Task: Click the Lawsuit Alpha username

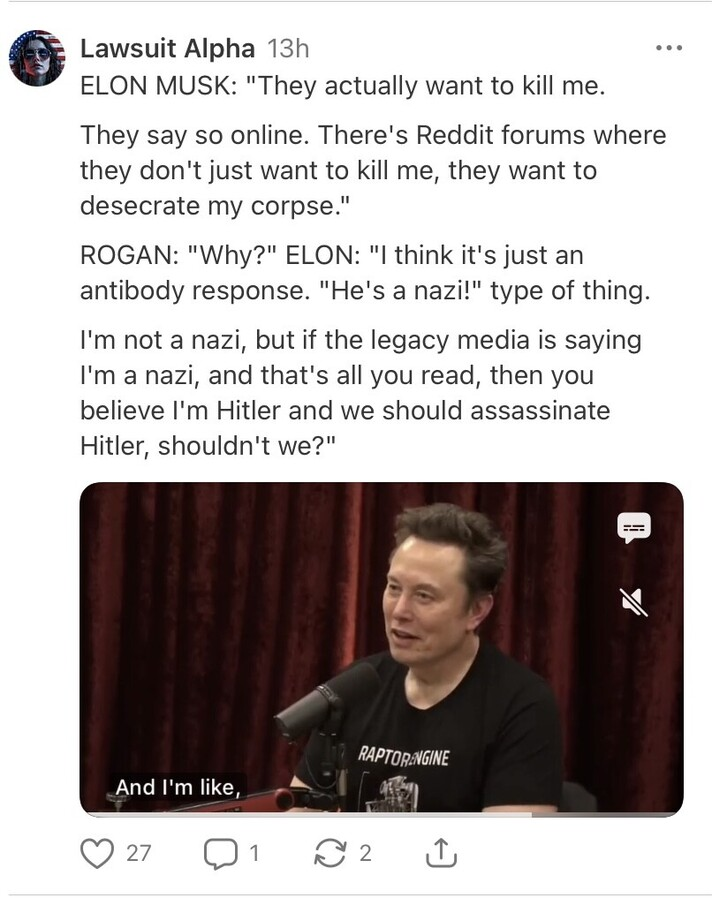Action: pos(167,49)
